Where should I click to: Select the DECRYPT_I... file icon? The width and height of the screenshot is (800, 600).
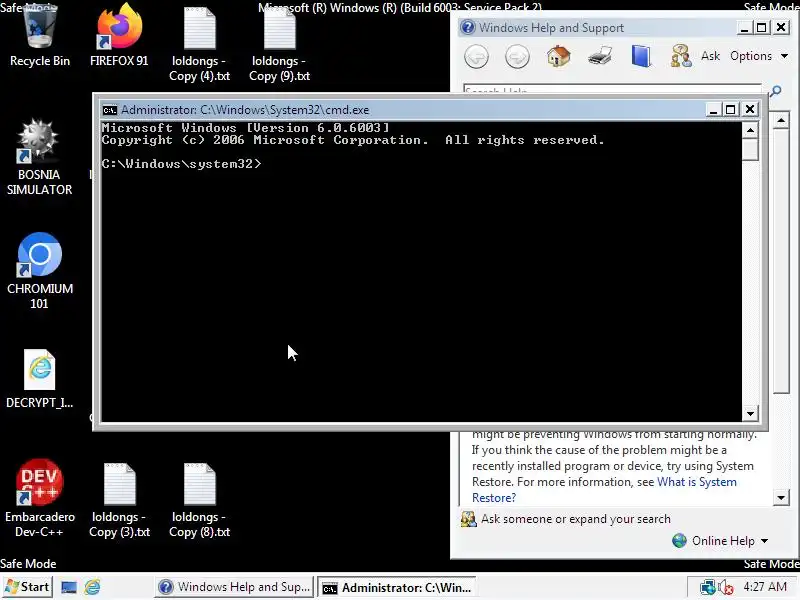click(x=39, y=379)
